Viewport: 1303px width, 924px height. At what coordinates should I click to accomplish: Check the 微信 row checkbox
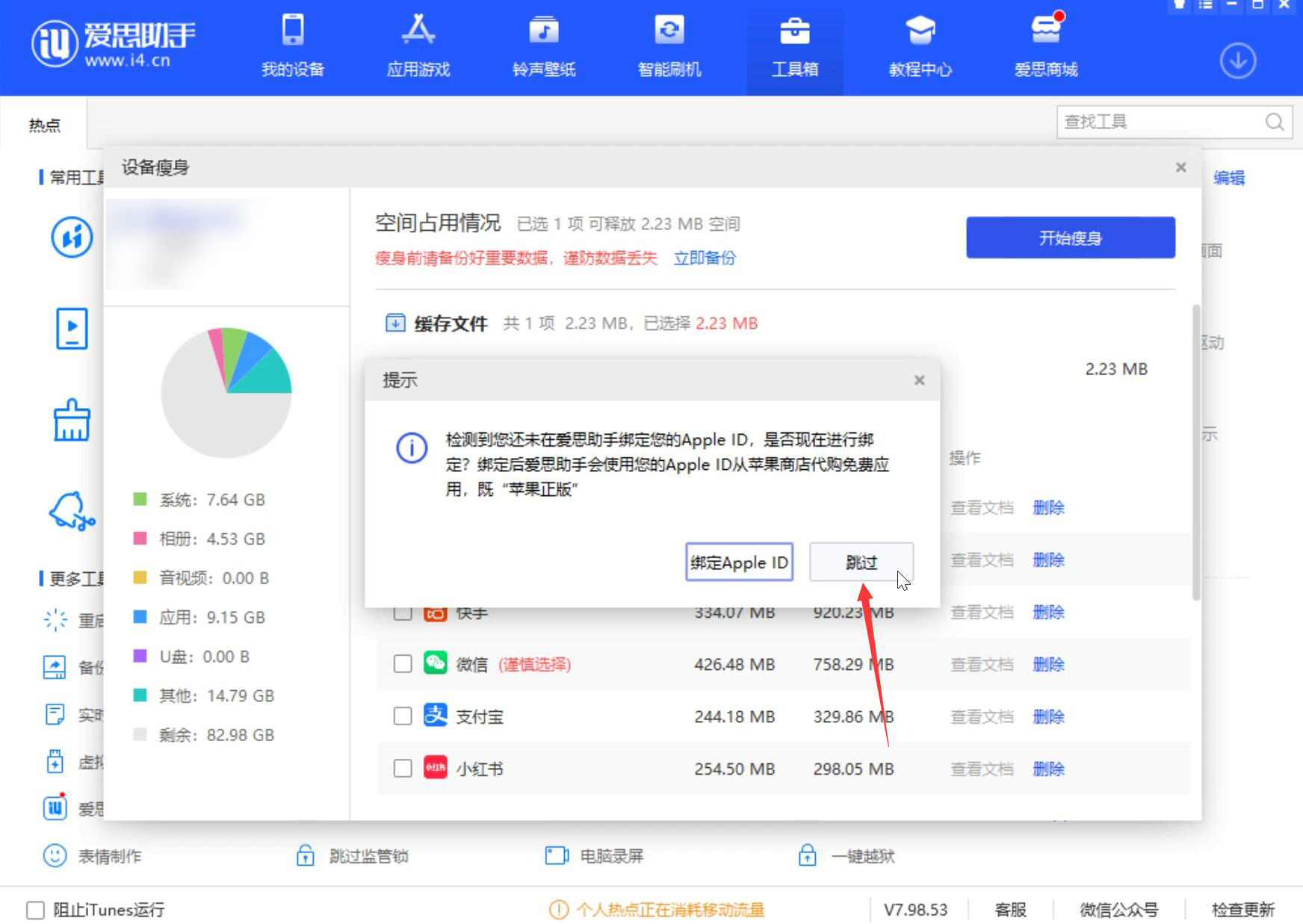click(403, 664)
